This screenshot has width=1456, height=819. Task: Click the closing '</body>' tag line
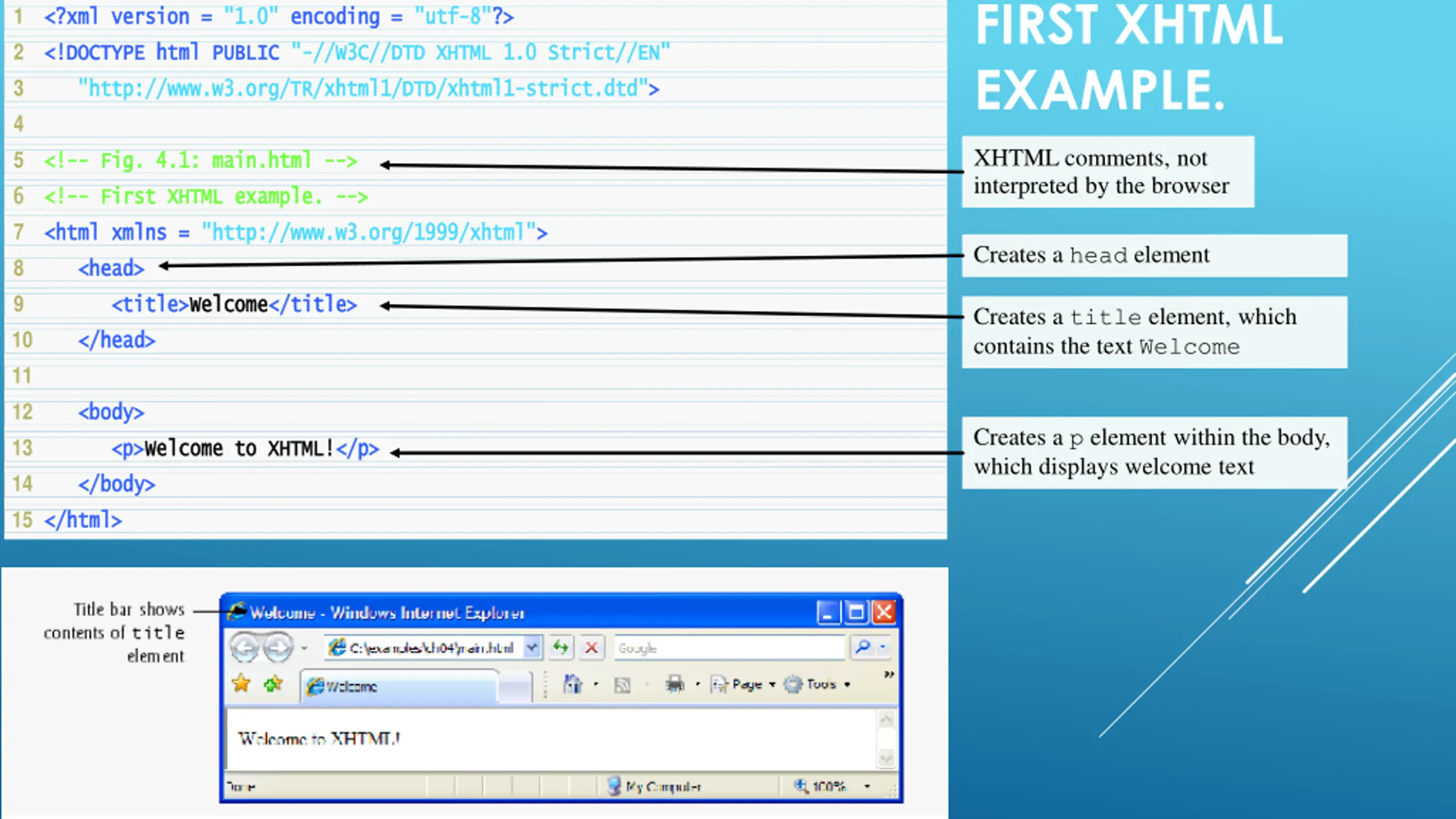point(117,484)
